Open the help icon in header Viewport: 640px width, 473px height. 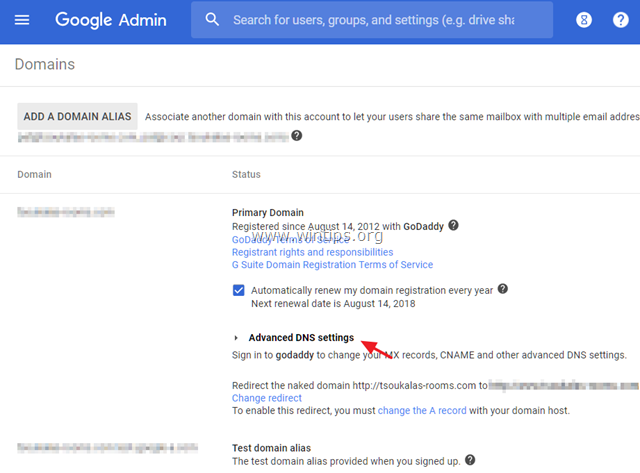620,20
